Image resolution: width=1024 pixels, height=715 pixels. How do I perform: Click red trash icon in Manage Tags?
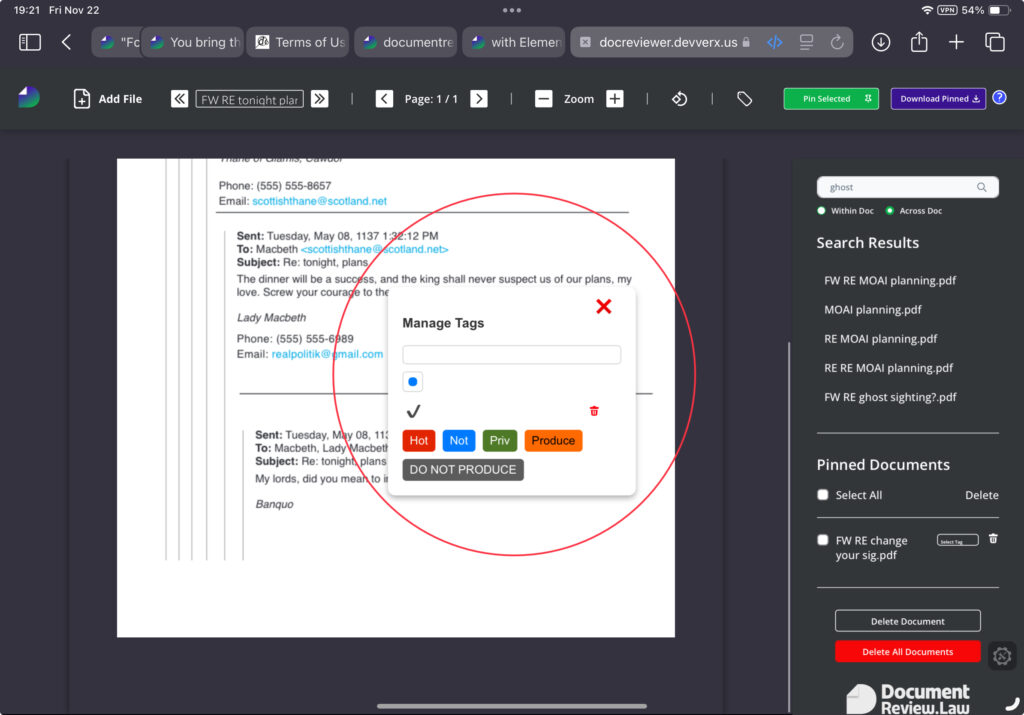tap(594, 411)
